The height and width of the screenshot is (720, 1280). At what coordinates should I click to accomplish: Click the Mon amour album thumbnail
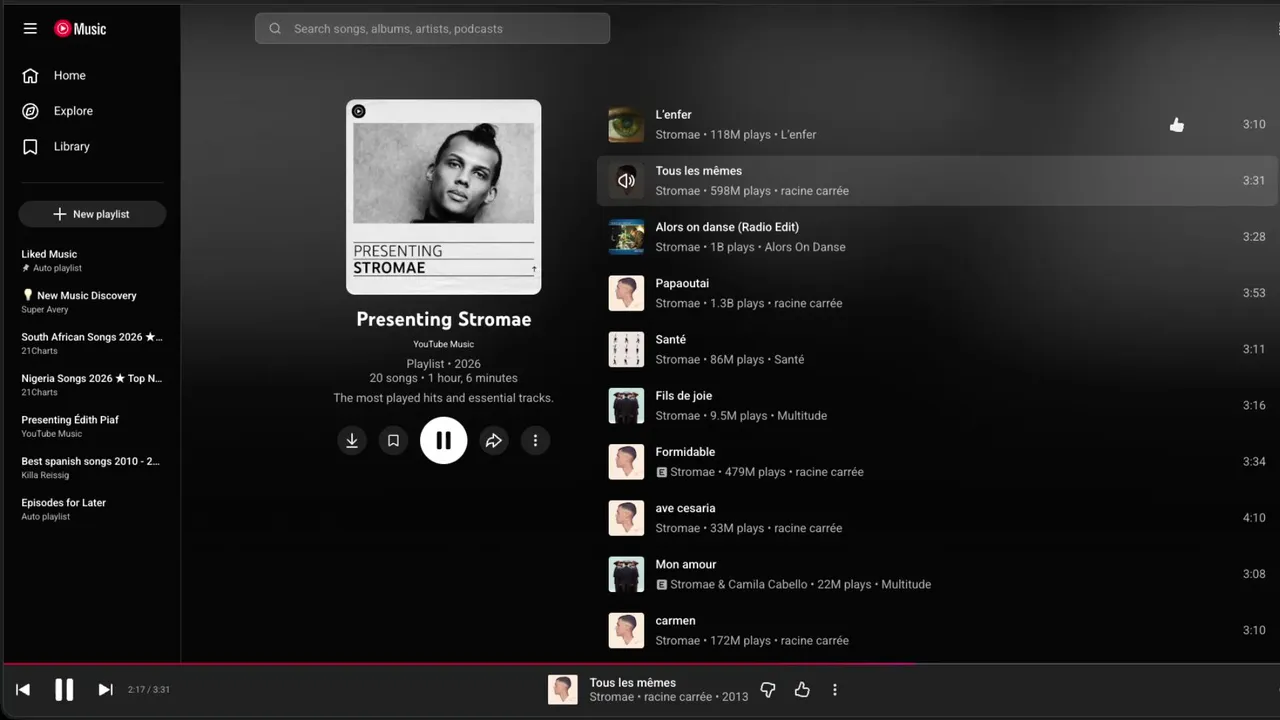[x=626, y=574]
